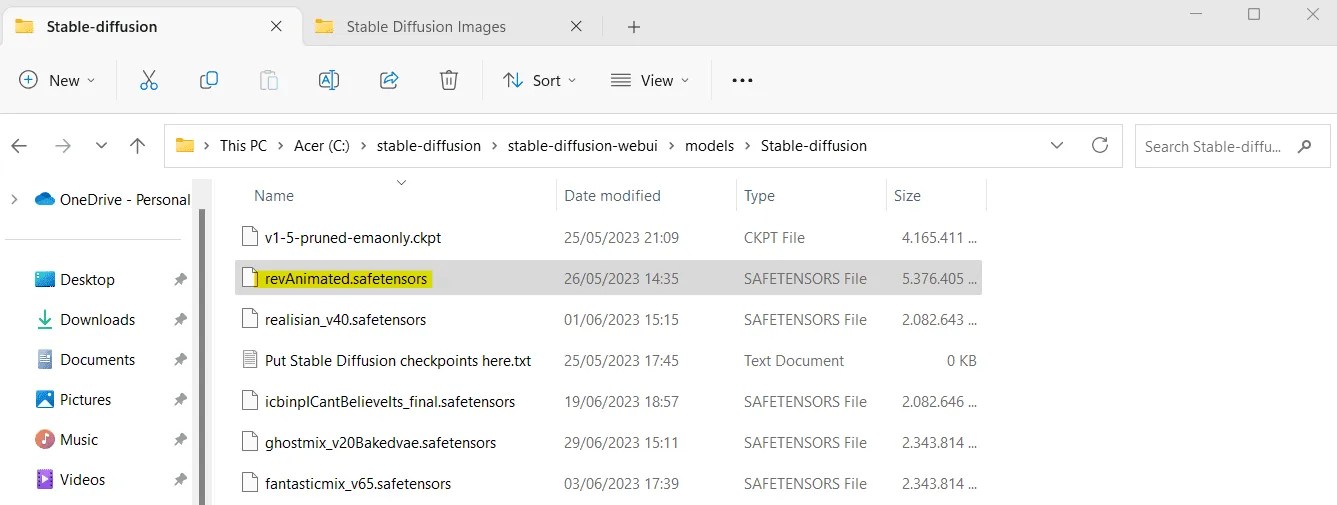Select the ghostmix_v20Bakedvae.safetensors file name
This screenshot has width=1337, height=505.
pyautogui.click(x=380, y=442)
